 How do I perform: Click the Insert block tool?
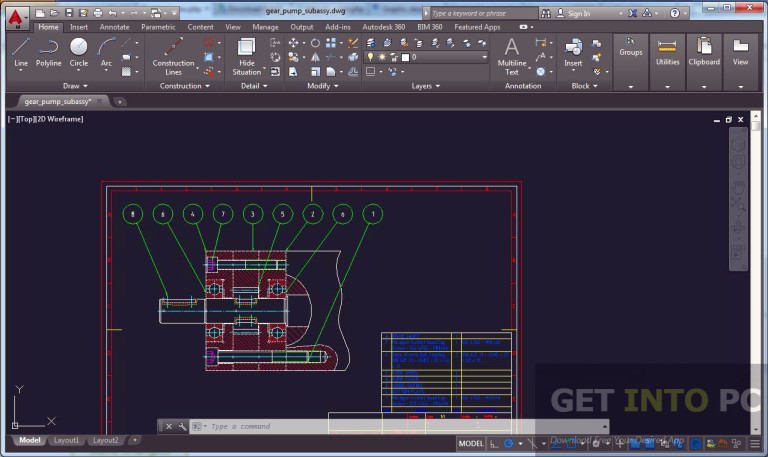coord(573,54)
